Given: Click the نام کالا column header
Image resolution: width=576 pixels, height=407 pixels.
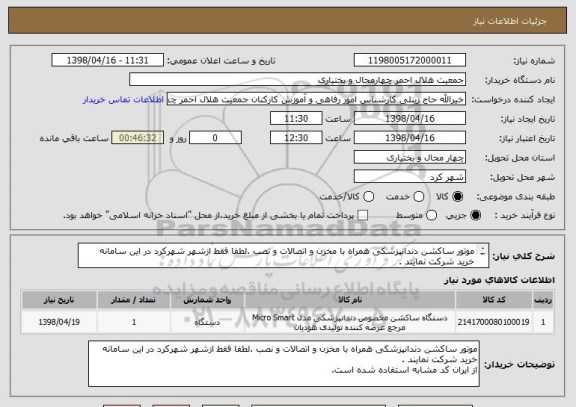Looking at the screenshot, I should 350,300.
